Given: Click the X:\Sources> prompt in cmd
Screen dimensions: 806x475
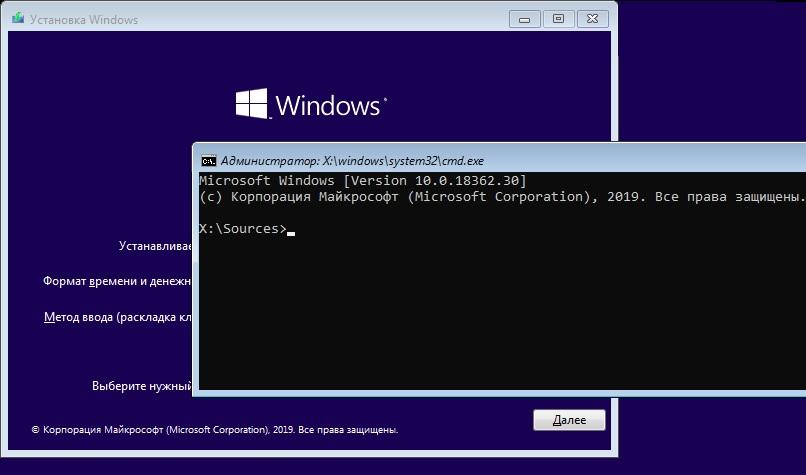Looking at the screenshot, I should 243,229.
